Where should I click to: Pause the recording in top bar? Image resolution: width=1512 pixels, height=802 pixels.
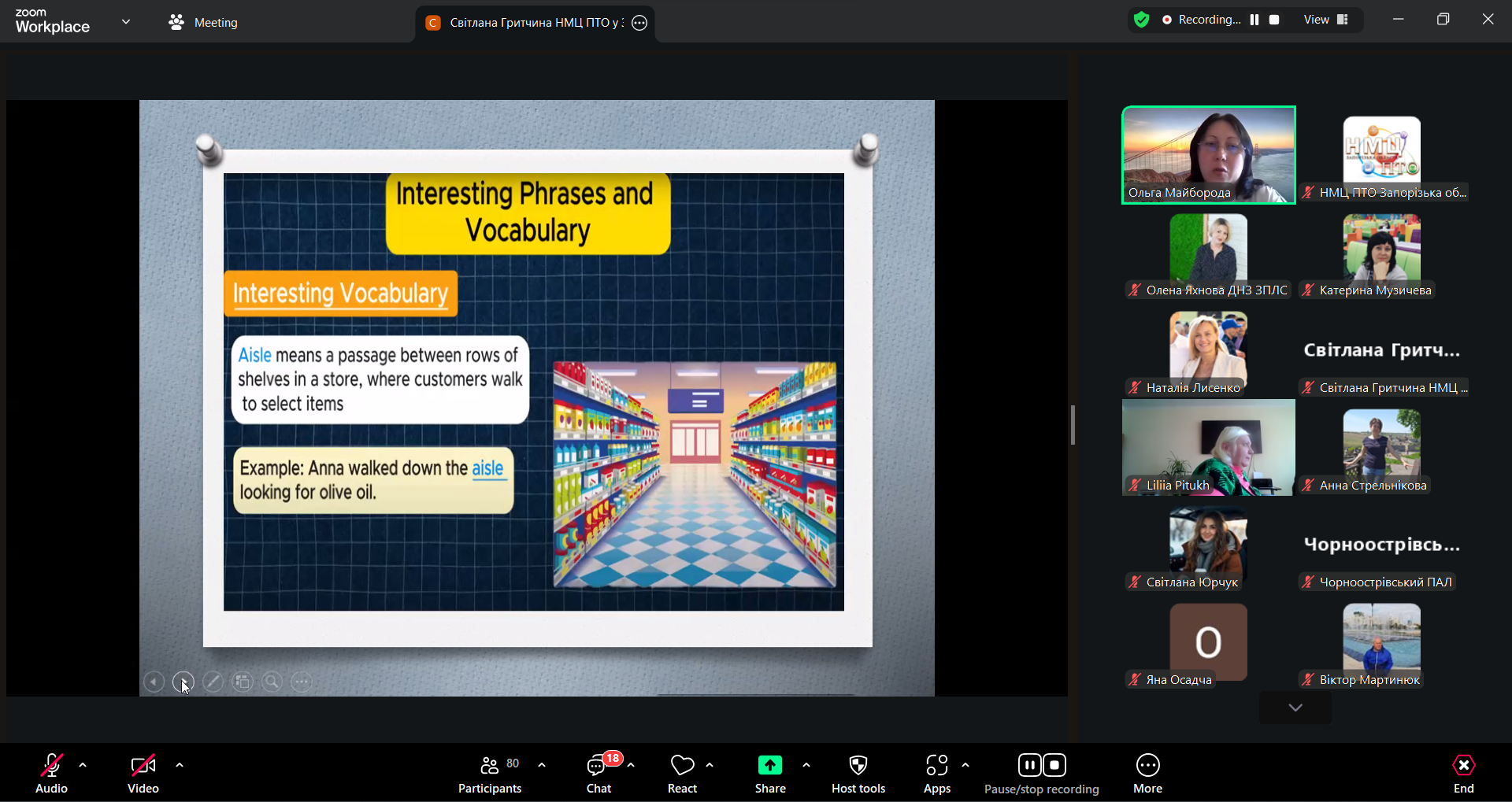pos(1254,20)
